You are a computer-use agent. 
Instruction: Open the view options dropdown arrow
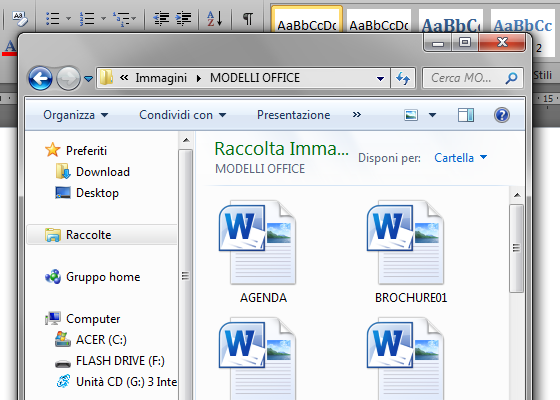click(x=432, y=115)
